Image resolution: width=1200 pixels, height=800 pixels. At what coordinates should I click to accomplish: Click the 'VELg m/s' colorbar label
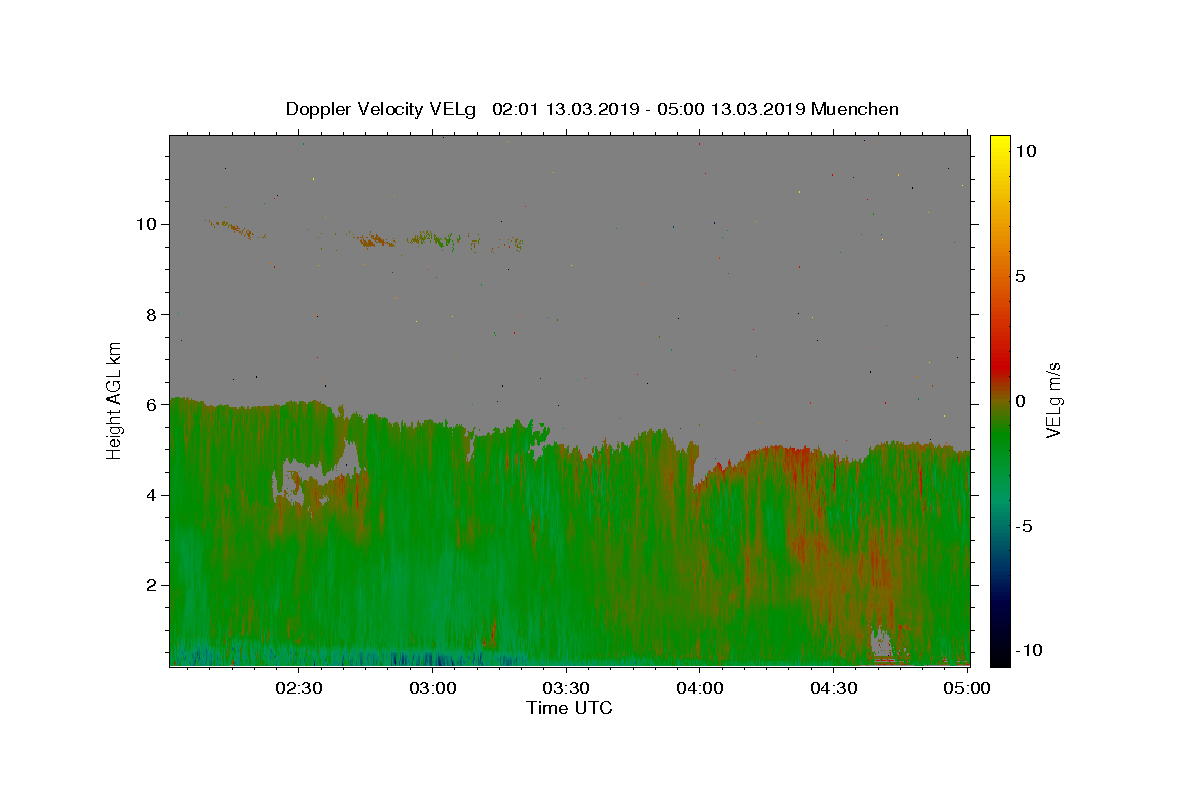(x=1054, y=399)
